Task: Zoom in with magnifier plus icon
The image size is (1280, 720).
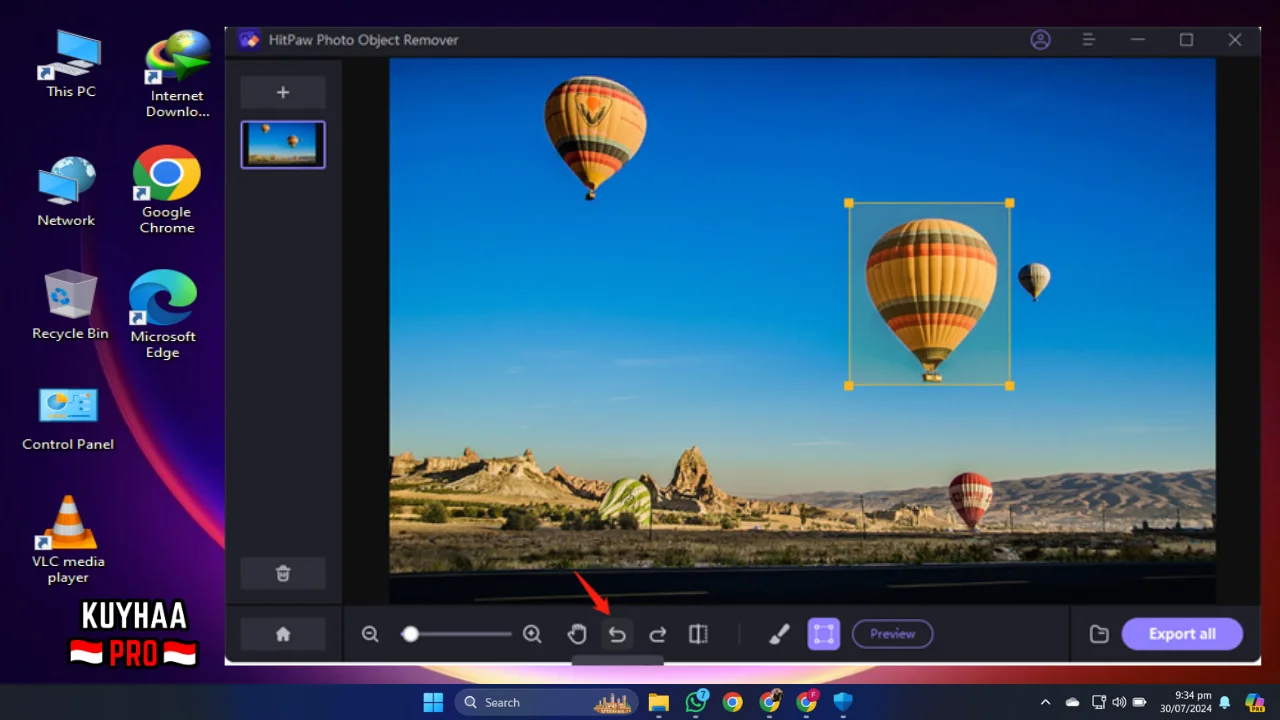Action: click(532, 634)
